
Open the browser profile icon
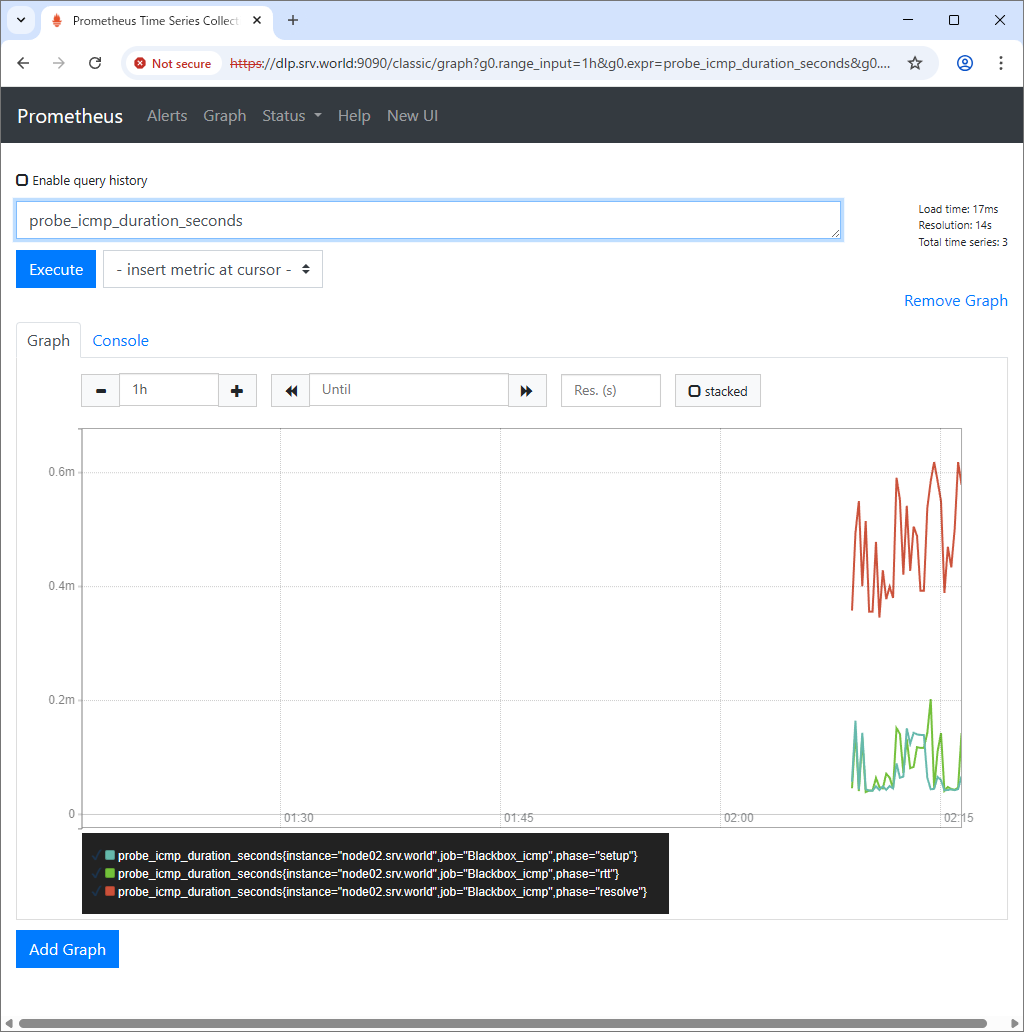964,63
